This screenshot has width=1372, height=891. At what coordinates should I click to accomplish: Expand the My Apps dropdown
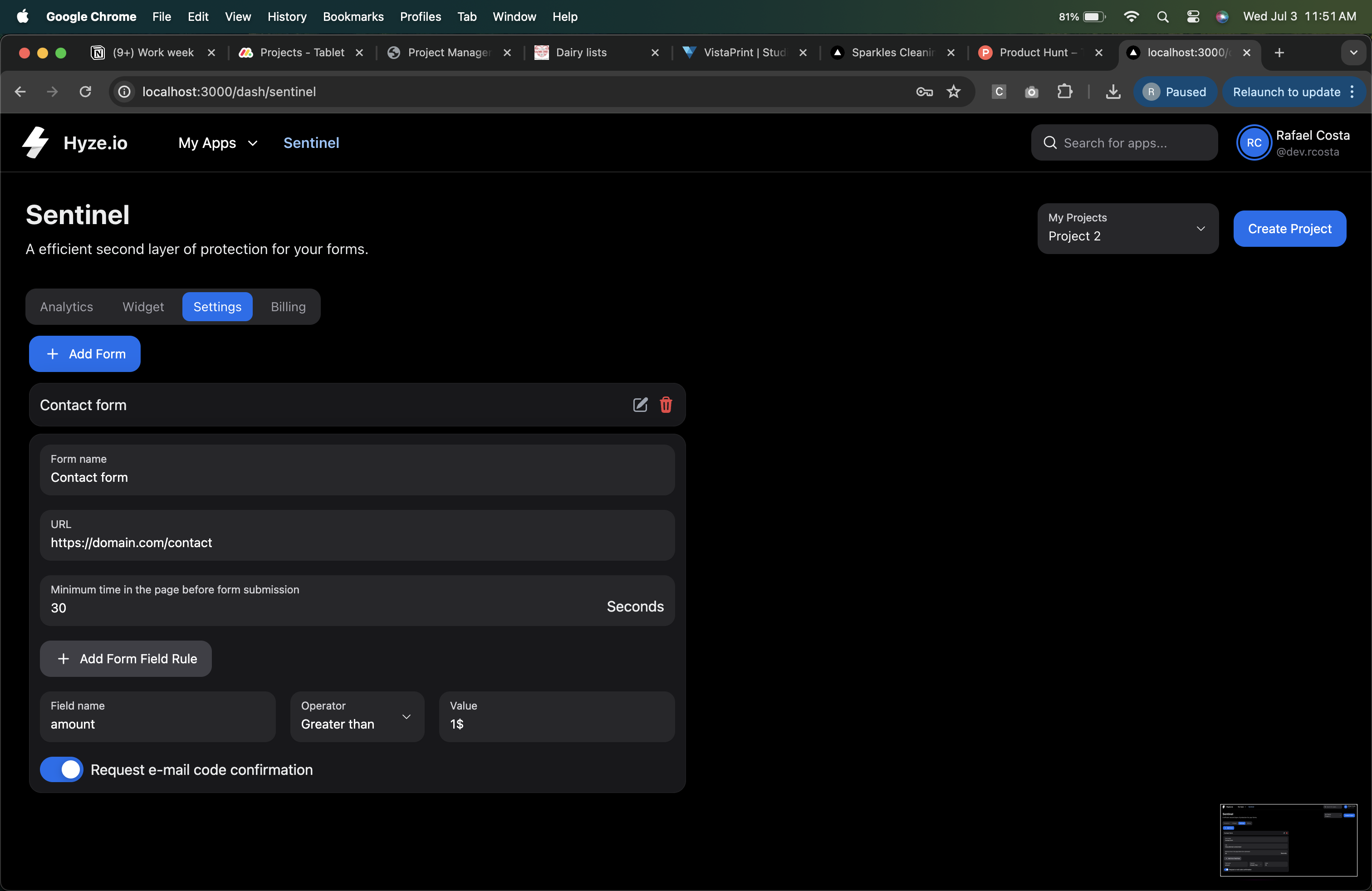(218, 142)
